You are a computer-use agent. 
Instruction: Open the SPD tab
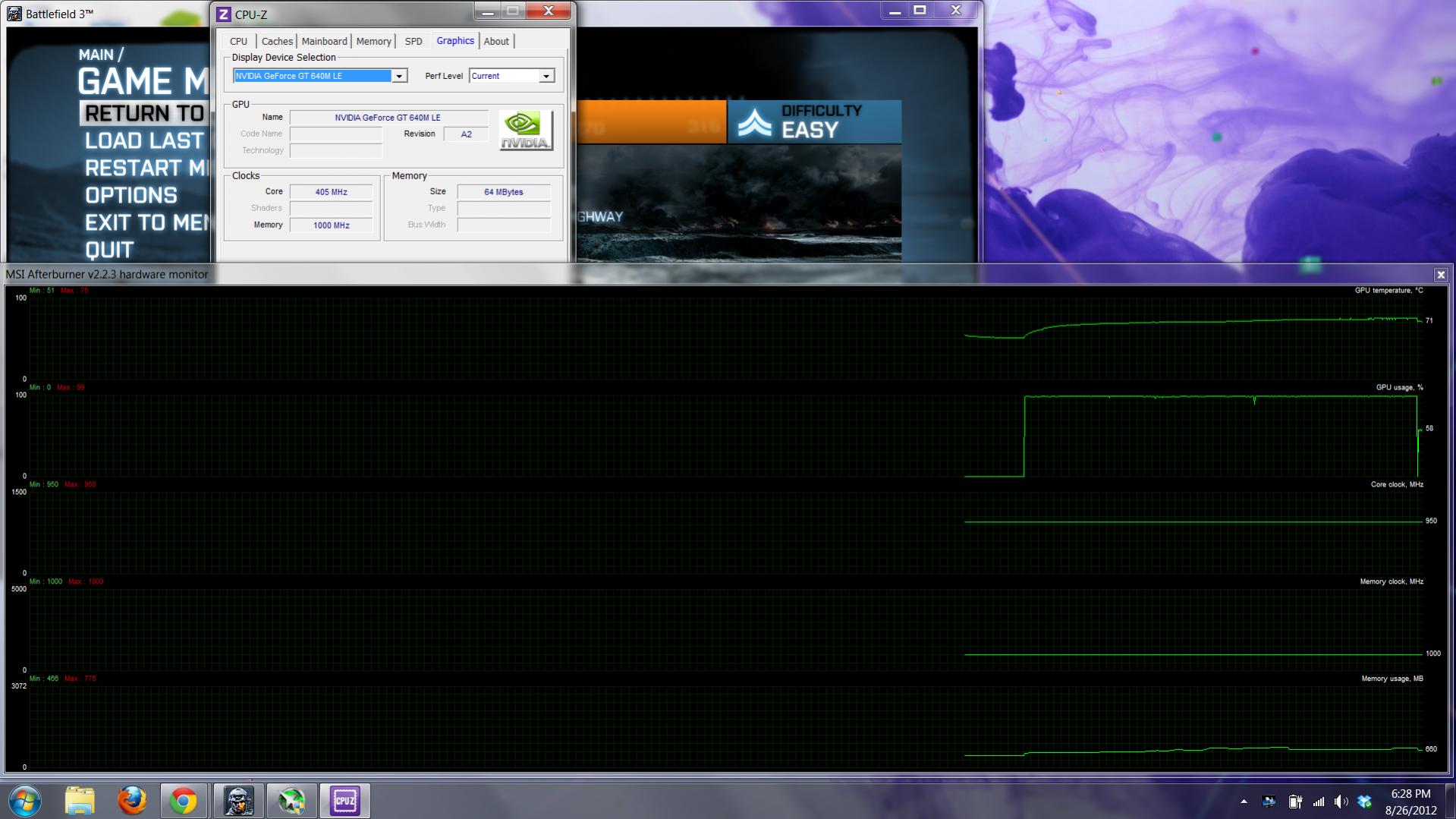414,42
